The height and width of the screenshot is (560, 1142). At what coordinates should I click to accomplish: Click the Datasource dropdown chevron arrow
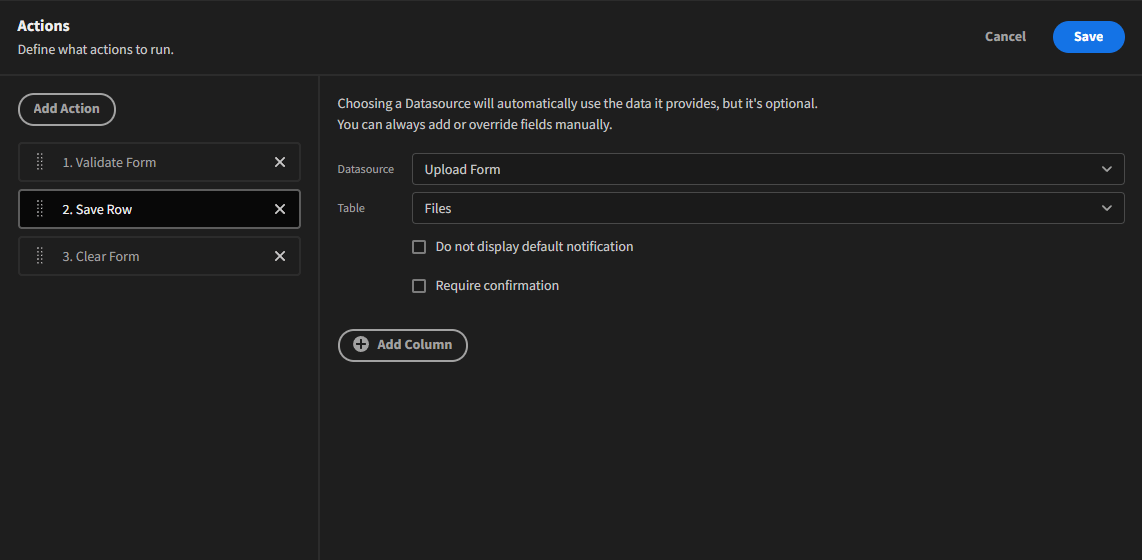pyautogui.click(x=1106, y=169)
